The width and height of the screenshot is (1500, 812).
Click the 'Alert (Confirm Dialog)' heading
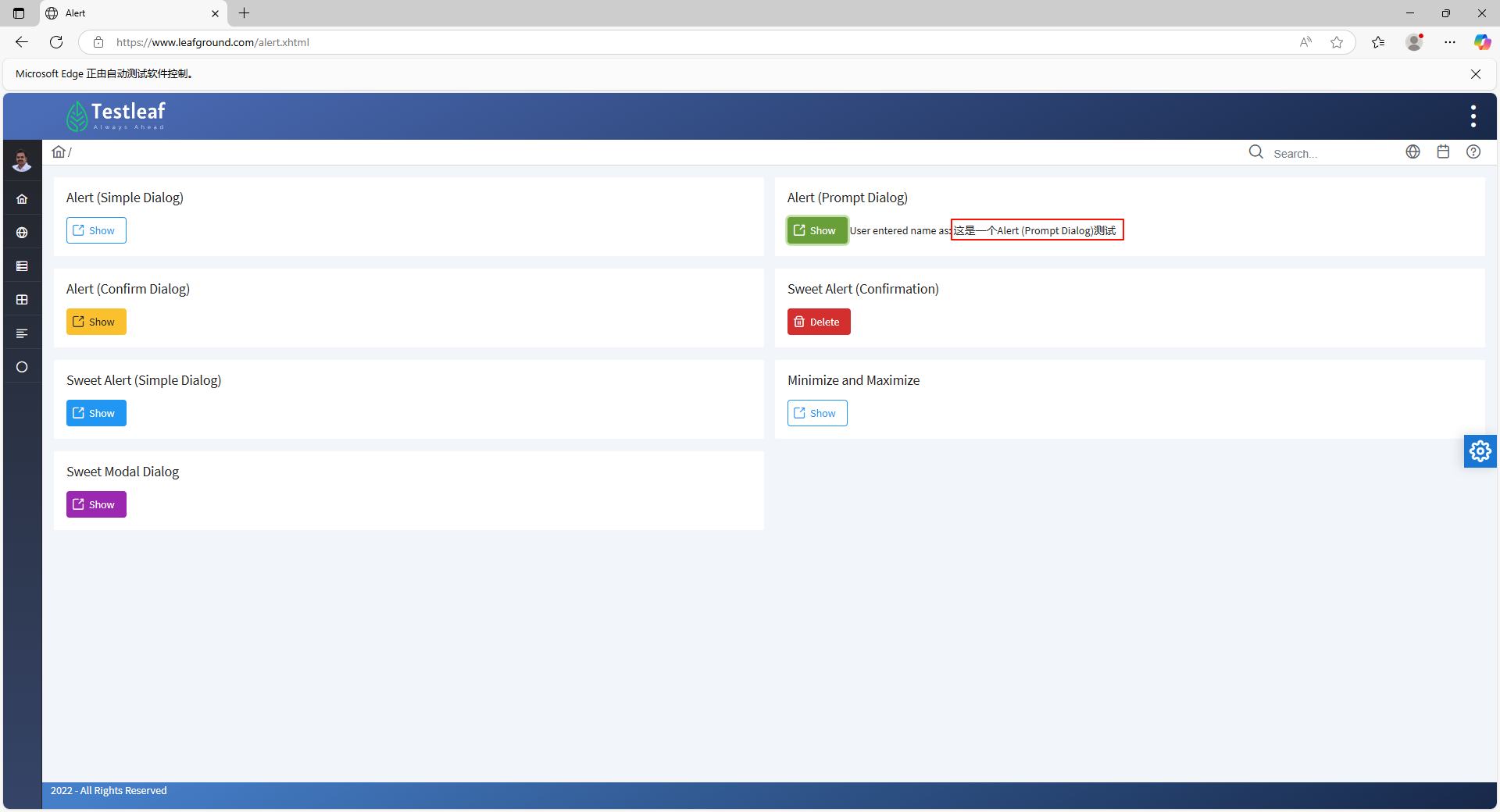128,289
